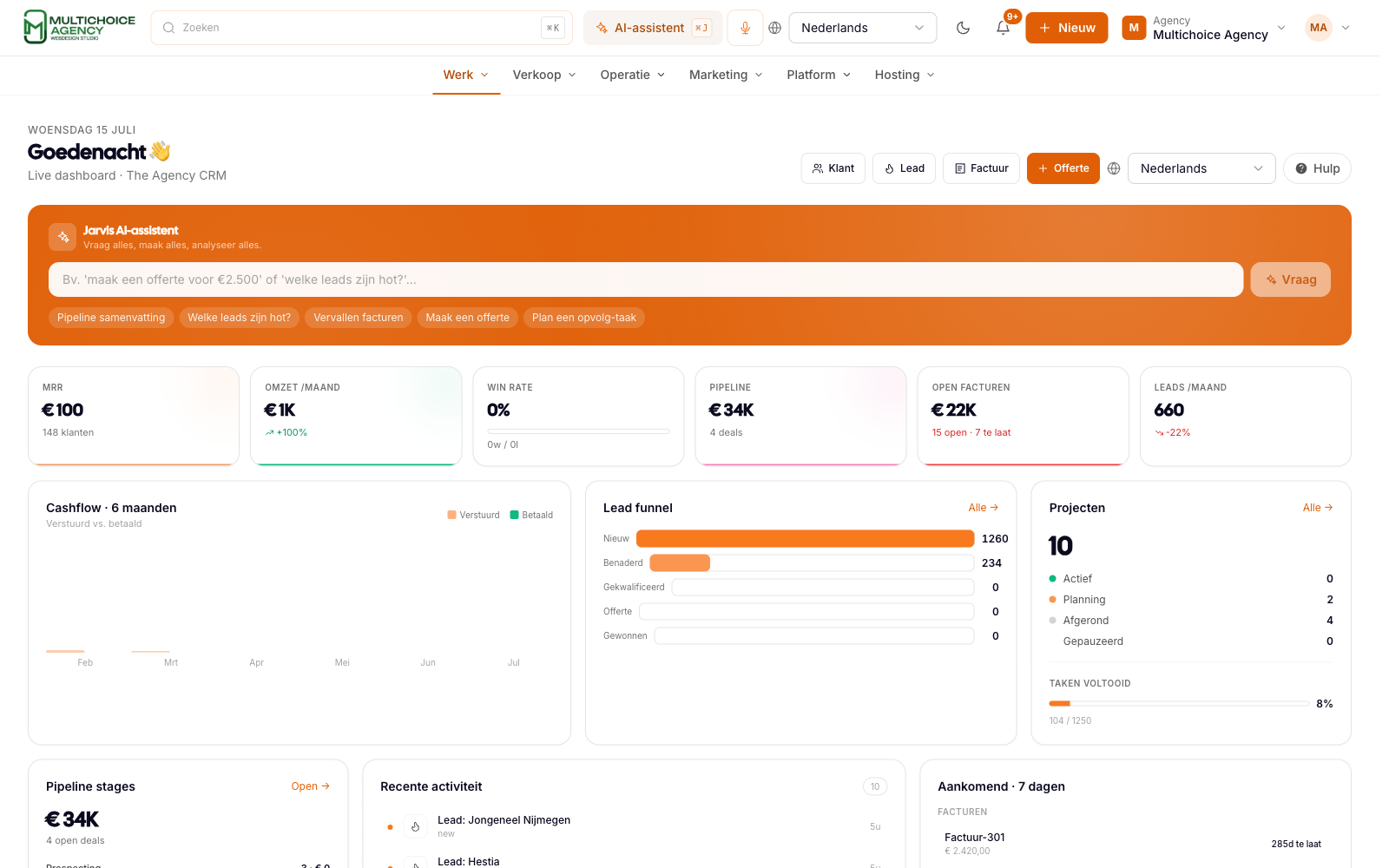Click the Vraag button
The width and height of the screenshot is (1389, 868).
coord(1290,279)
